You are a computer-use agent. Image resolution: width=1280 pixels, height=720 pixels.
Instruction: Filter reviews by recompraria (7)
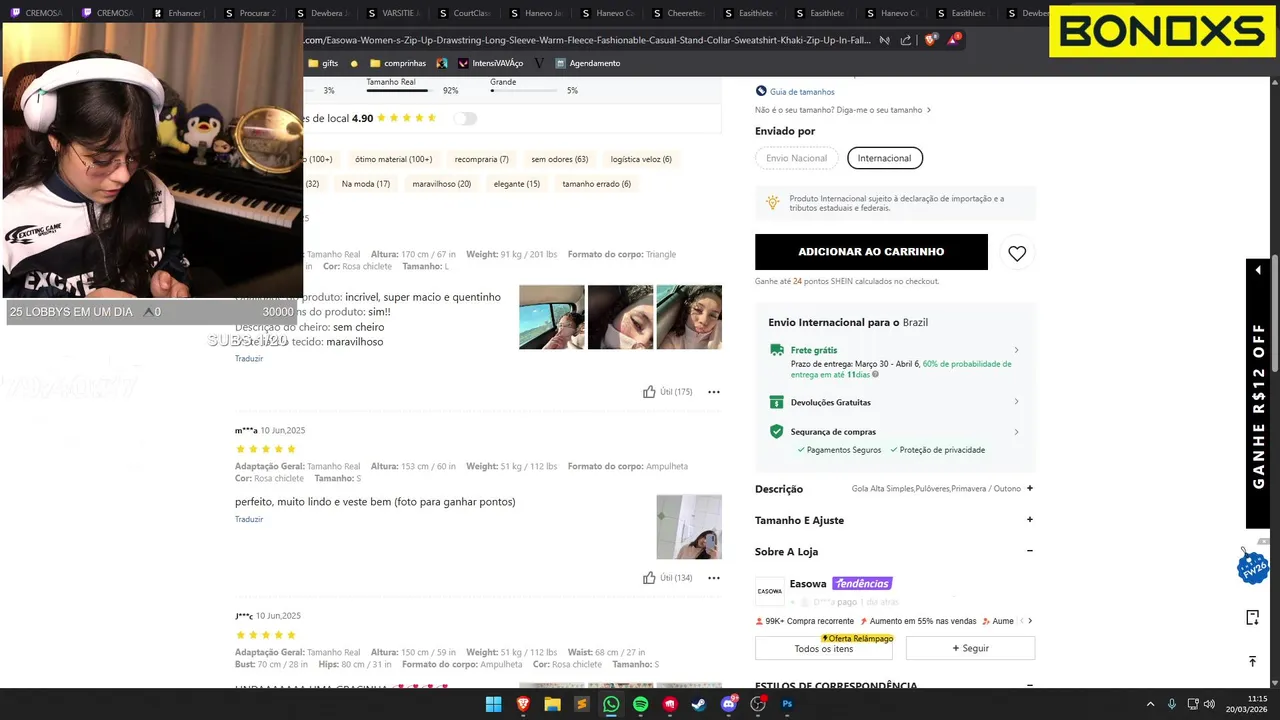coord(481,159)
